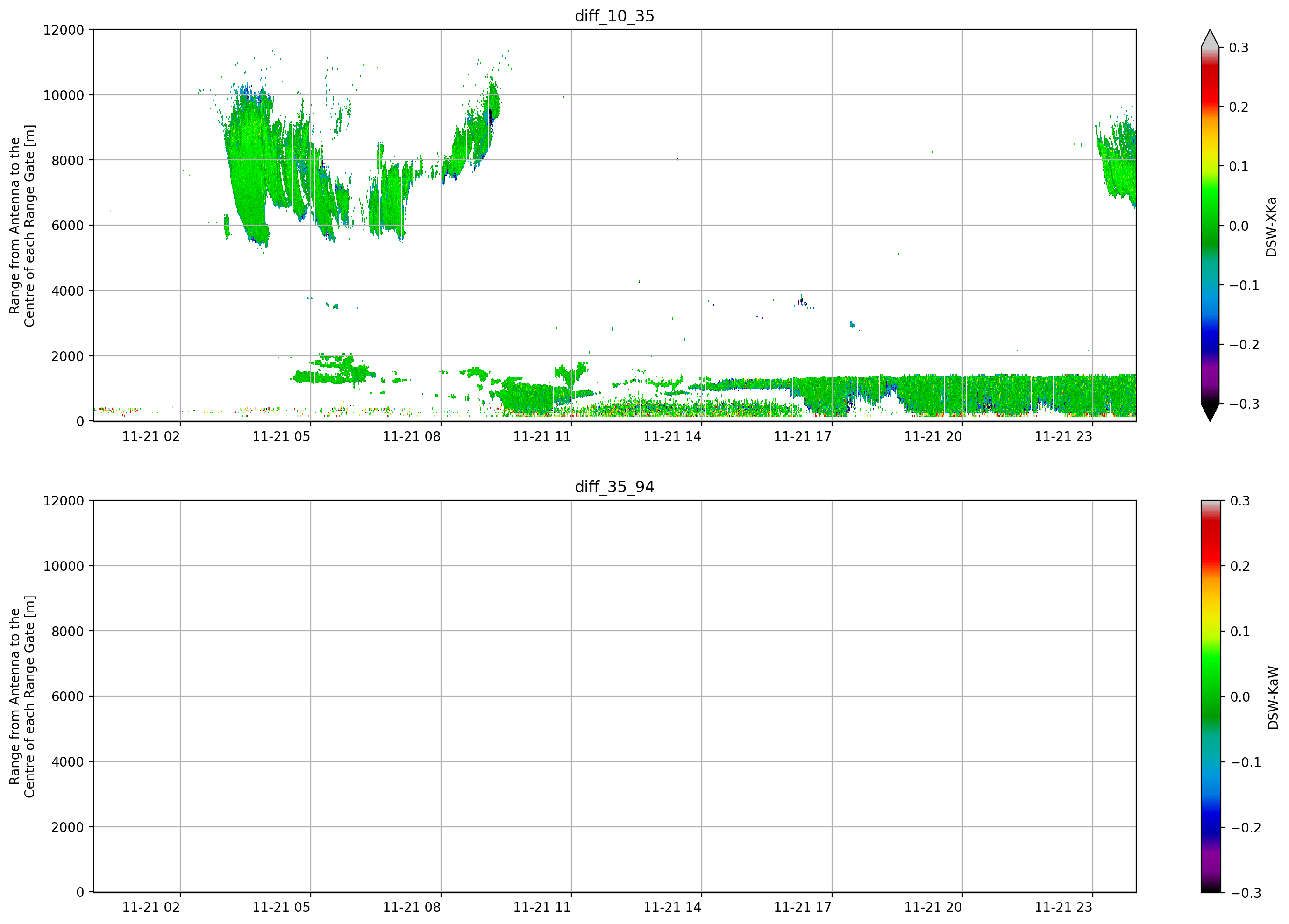The image size is (1289, 924).
Task: Click the 6000 y-tick in diff_35_94 plot
Action: pos(68,697)
